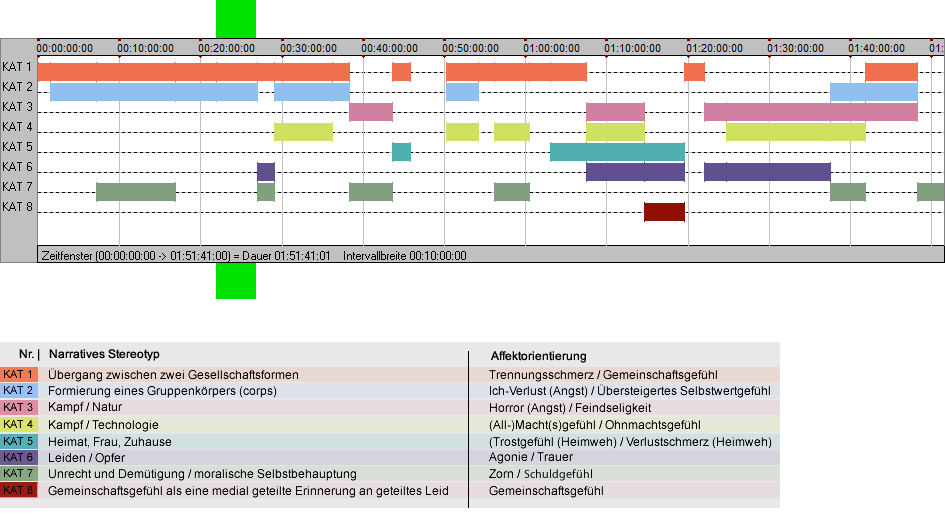
Task: Click the KAT 1 row header in timeline
Action: 17,67
